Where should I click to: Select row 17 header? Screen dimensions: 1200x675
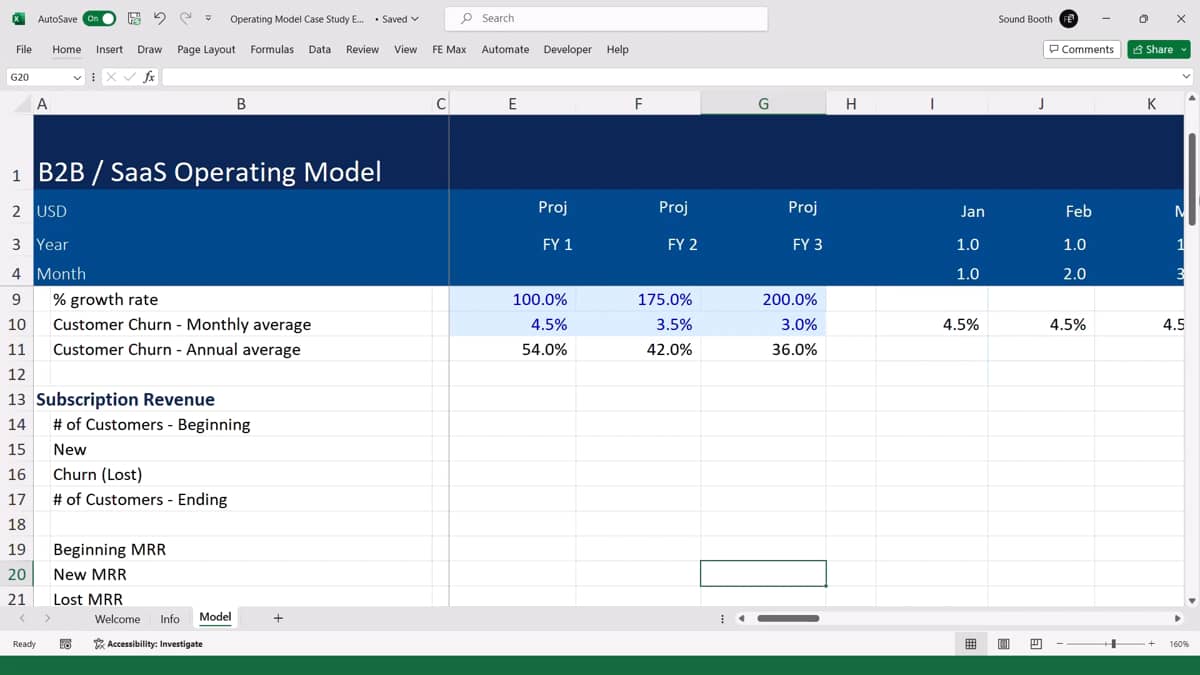click(x=16, y=499)
